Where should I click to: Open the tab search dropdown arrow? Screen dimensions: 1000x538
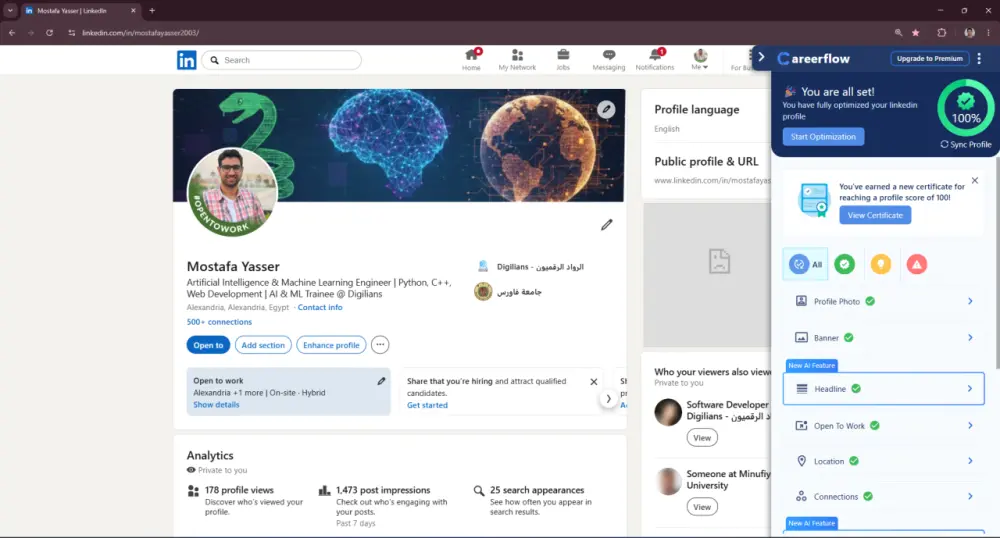10,11
